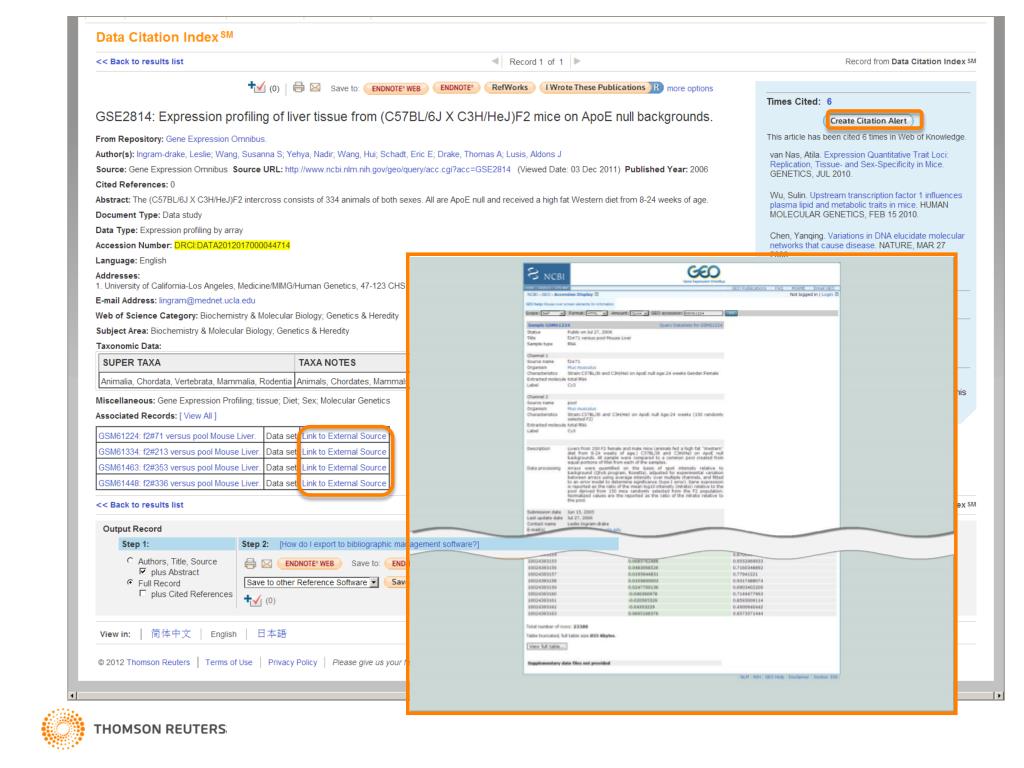This screenshot has height=768, width=1024.
Task: Open author Lusis, Aldons J link
Action: [534, 154]
